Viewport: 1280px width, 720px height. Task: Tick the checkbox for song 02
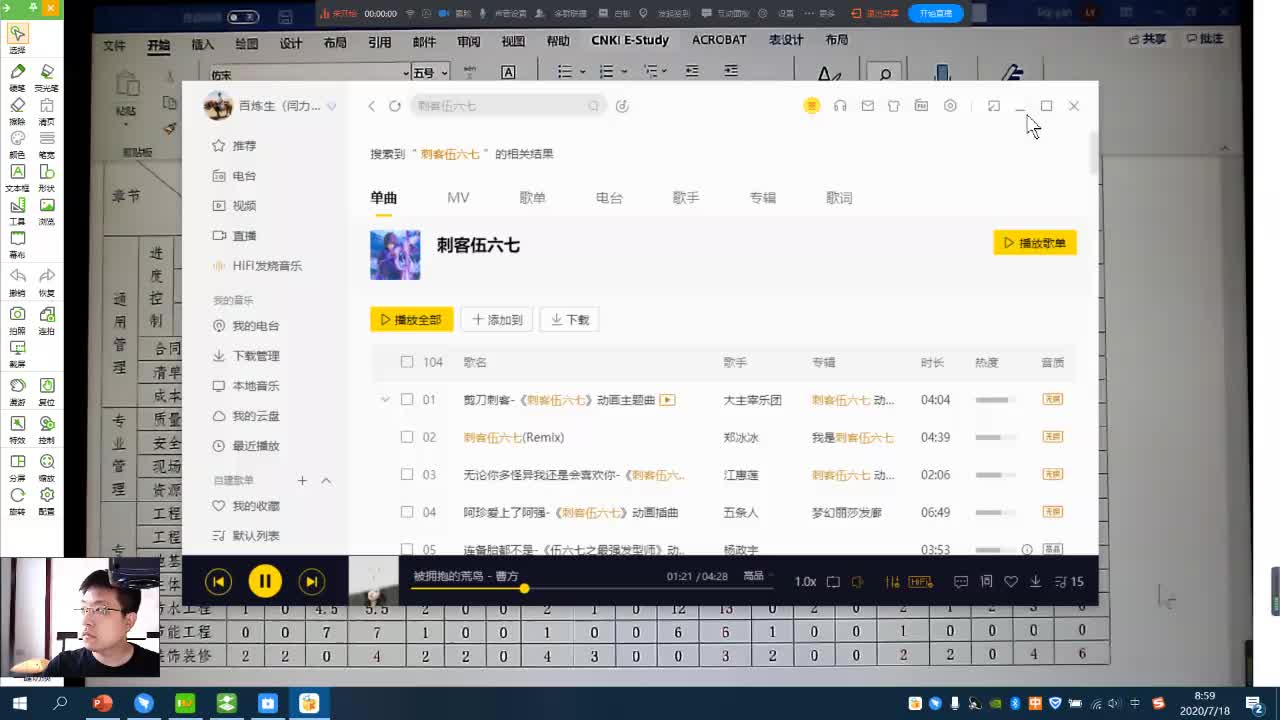(407, 437)
